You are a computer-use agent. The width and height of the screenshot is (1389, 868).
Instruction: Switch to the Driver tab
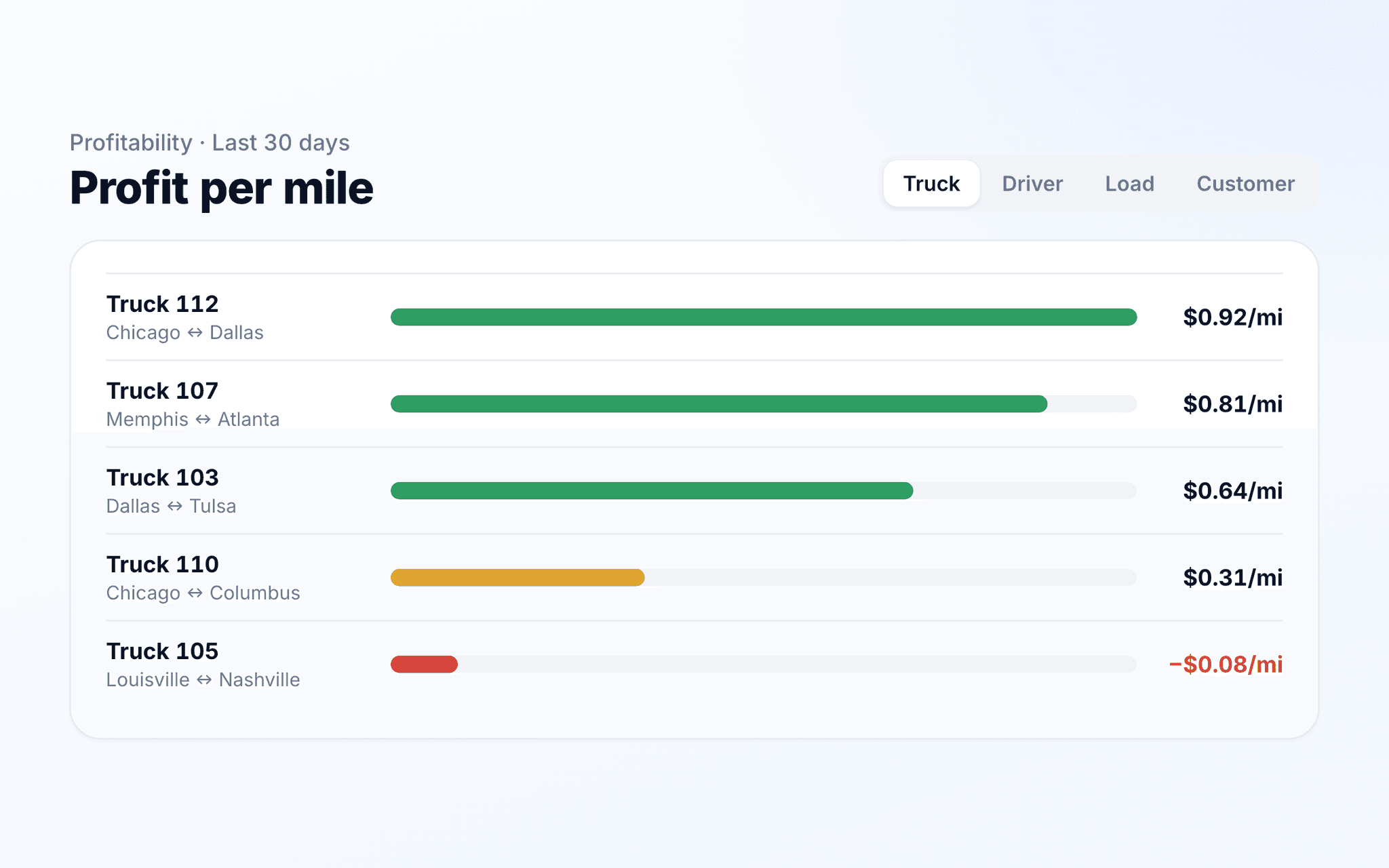[1032, 184]
